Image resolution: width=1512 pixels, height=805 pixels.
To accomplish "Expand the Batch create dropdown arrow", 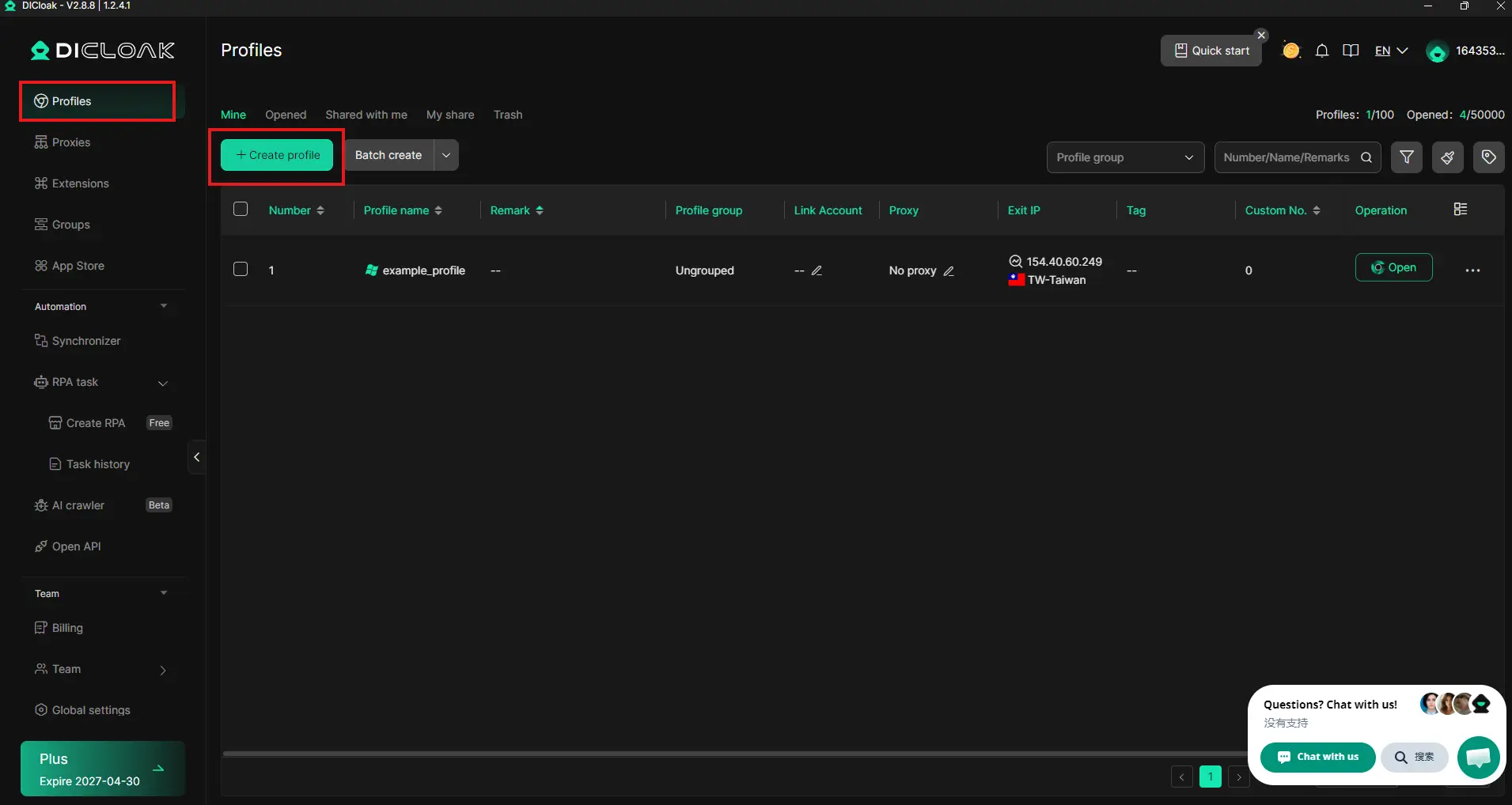I will (446, 155).
